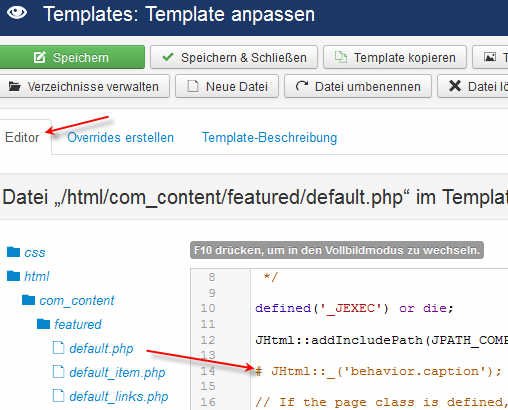Image resolution: width=508 pixels, height=410 pixels.
Task: Click the com_content folder icon
Action: point(28,300)
